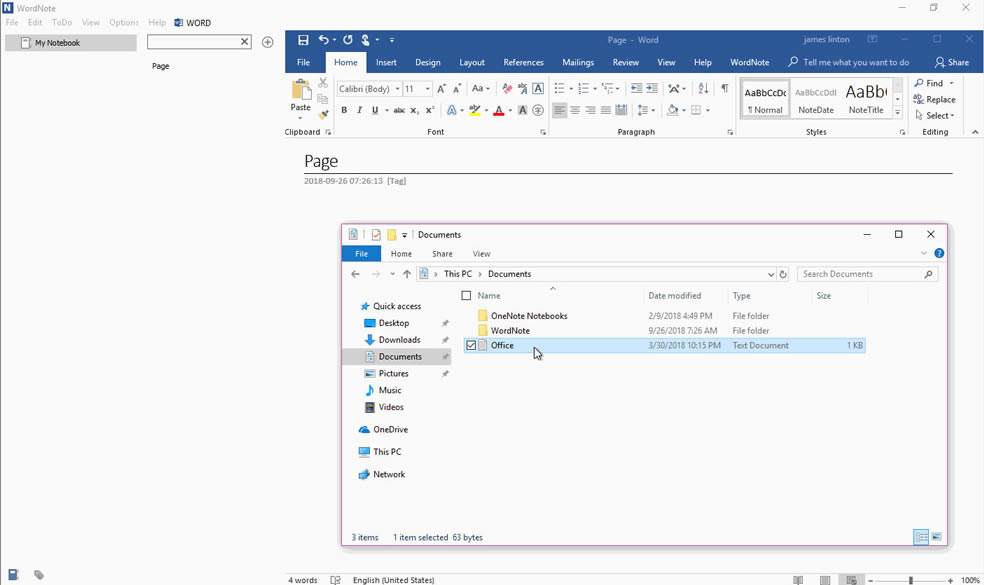Image resolution: width=984 pixels, height=585 pixels.
Task: Click the Save icon in Word's quick access toolbar
Action: click(x=303, y=40)
